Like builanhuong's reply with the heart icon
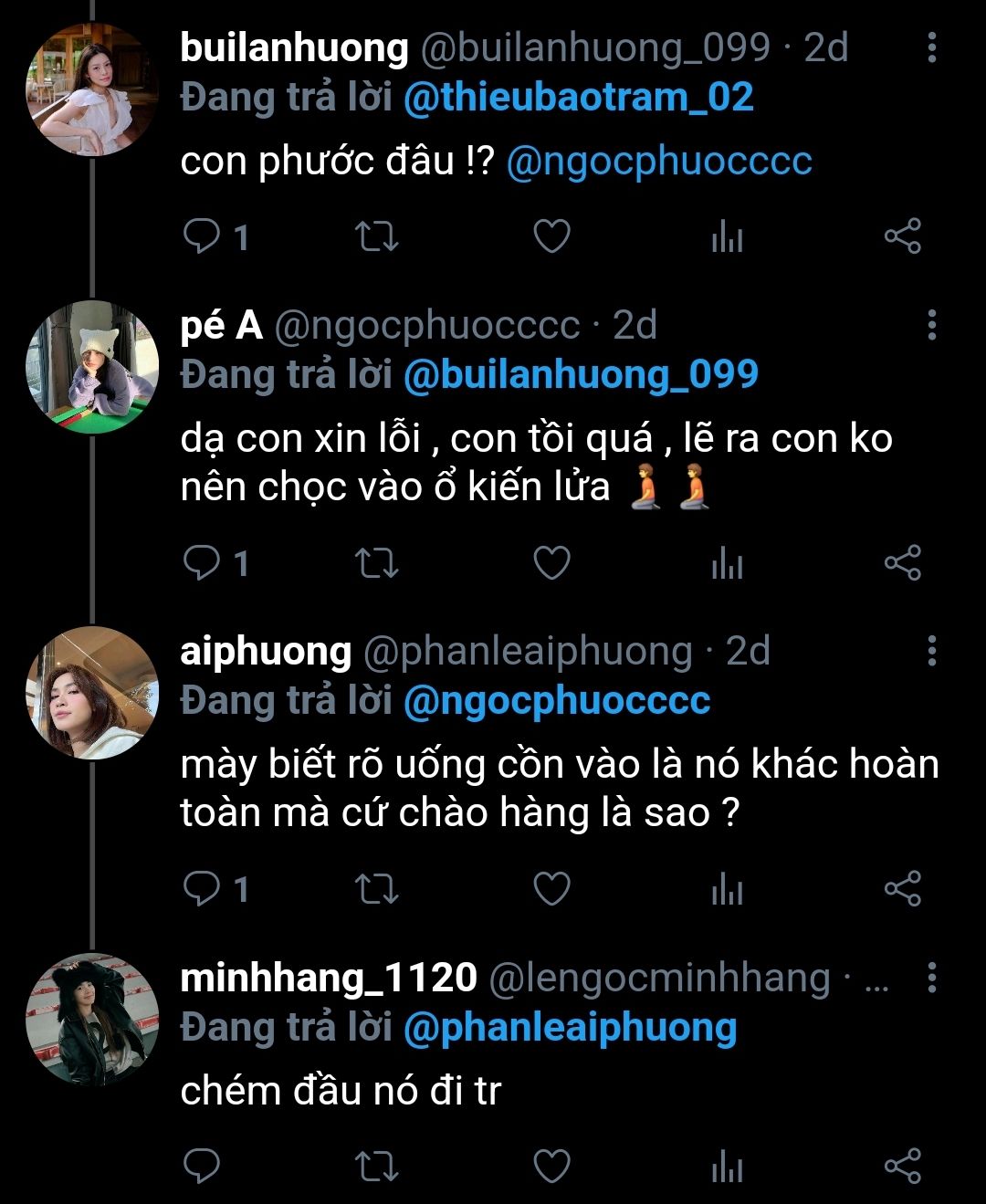The image size is (986, 1204). [x=551, y=237]
